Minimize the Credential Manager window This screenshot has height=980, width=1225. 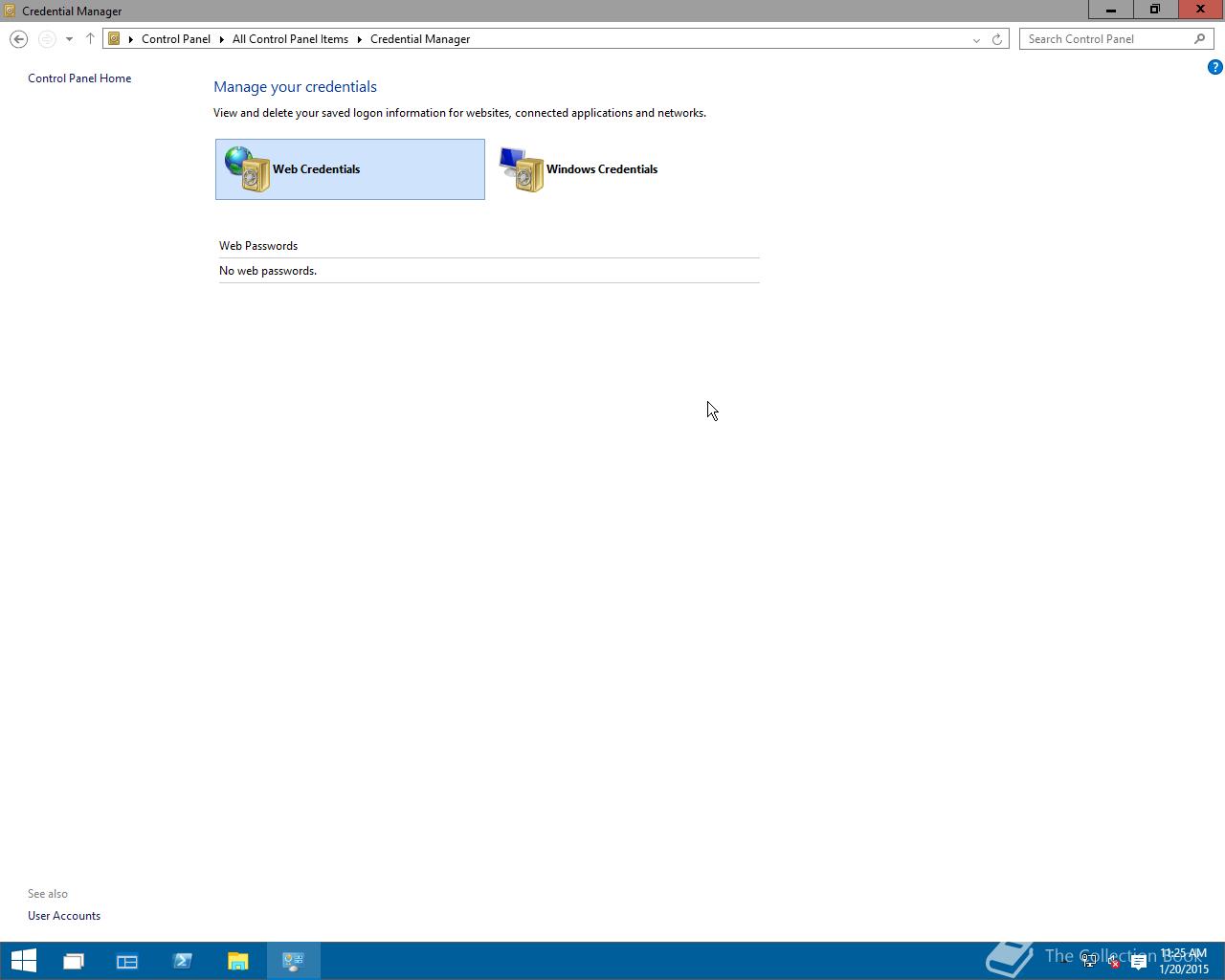pyautogui.click(x=1110, y=10)
